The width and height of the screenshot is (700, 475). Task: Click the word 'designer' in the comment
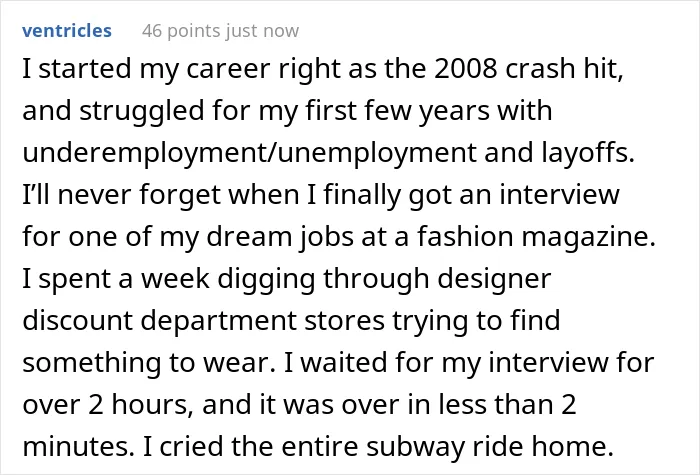pos(494,280)
